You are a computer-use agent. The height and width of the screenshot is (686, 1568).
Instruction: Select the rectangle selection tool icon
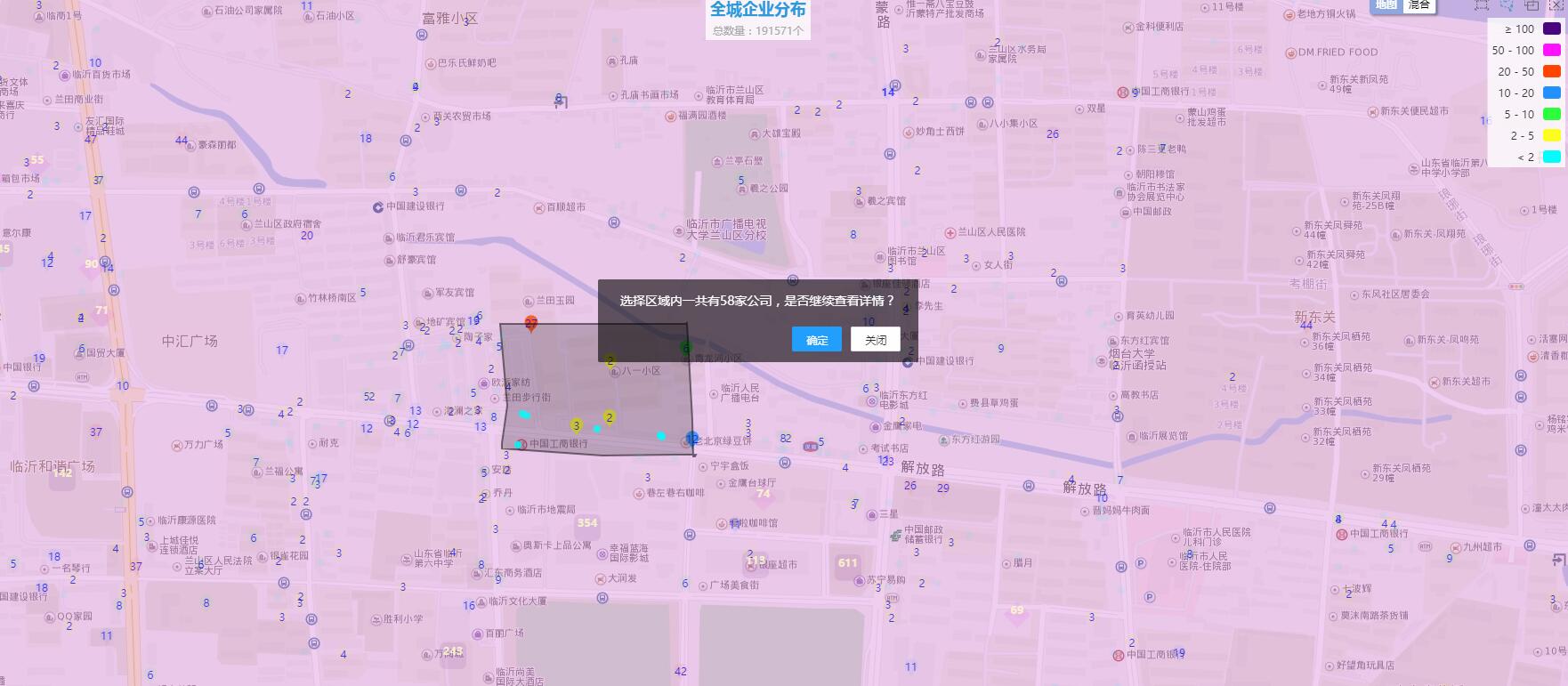(1482, 4)
